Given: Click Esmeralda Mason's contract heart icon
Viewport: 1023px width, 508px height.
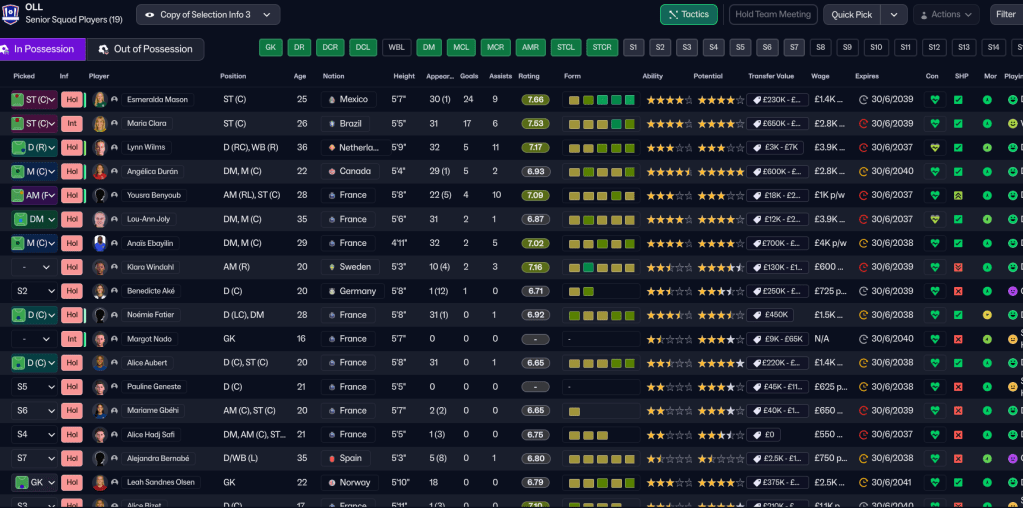Looking at the screenshot, I should coord(933,100).
